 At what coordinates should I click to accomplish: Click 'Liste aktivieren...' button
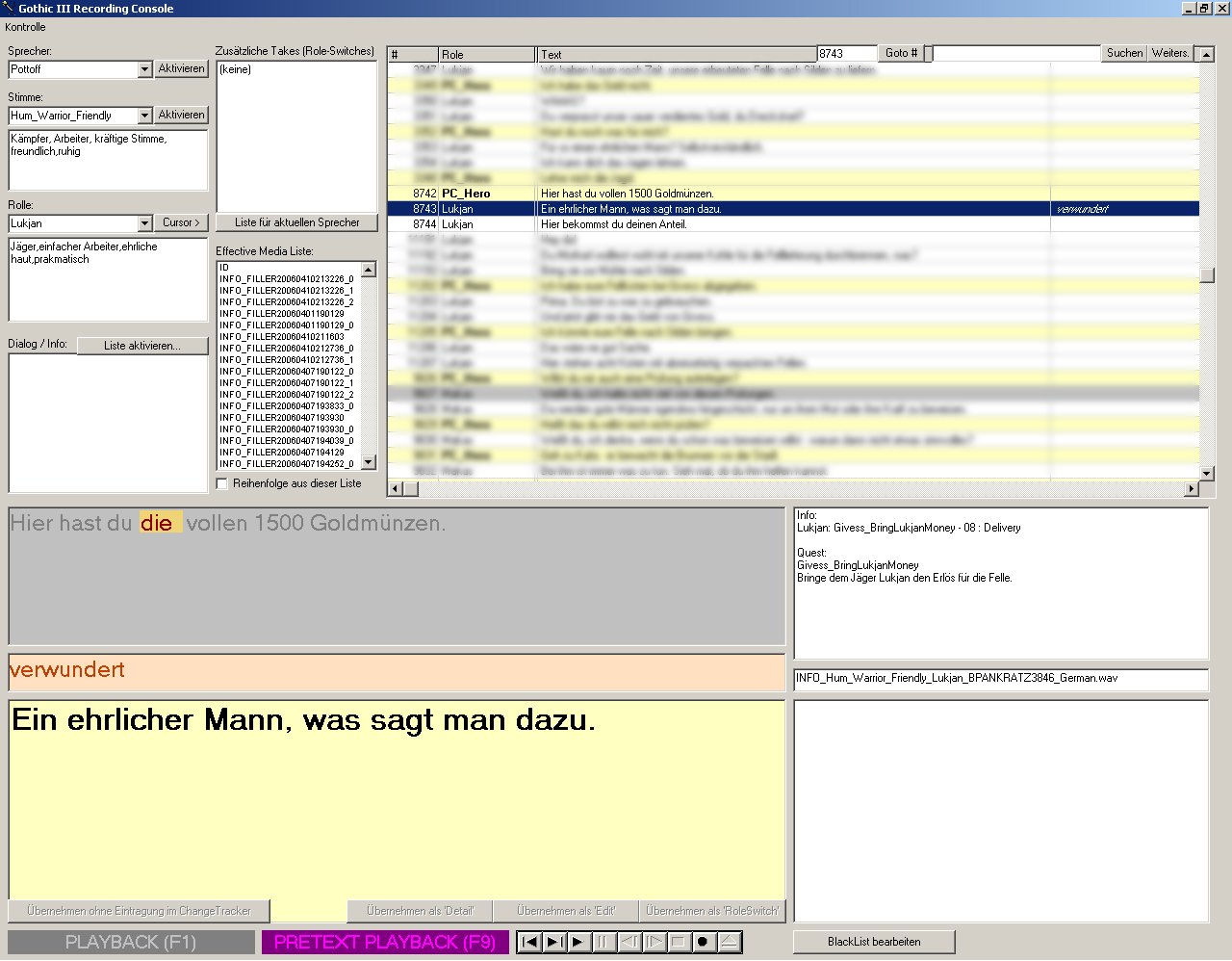tap(142, 346)
